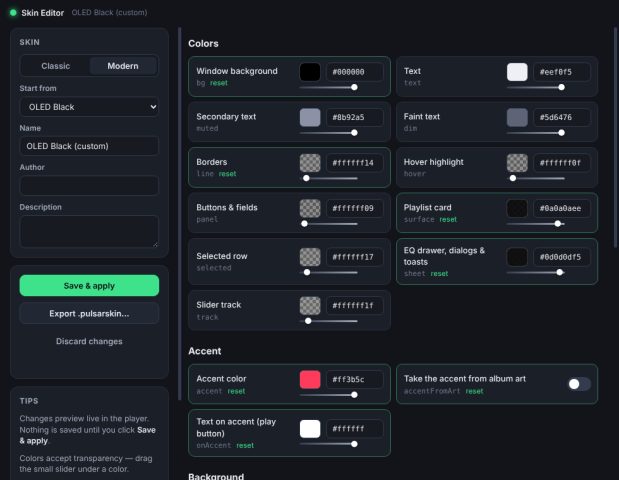Reset the Borders color

(227, 174)
